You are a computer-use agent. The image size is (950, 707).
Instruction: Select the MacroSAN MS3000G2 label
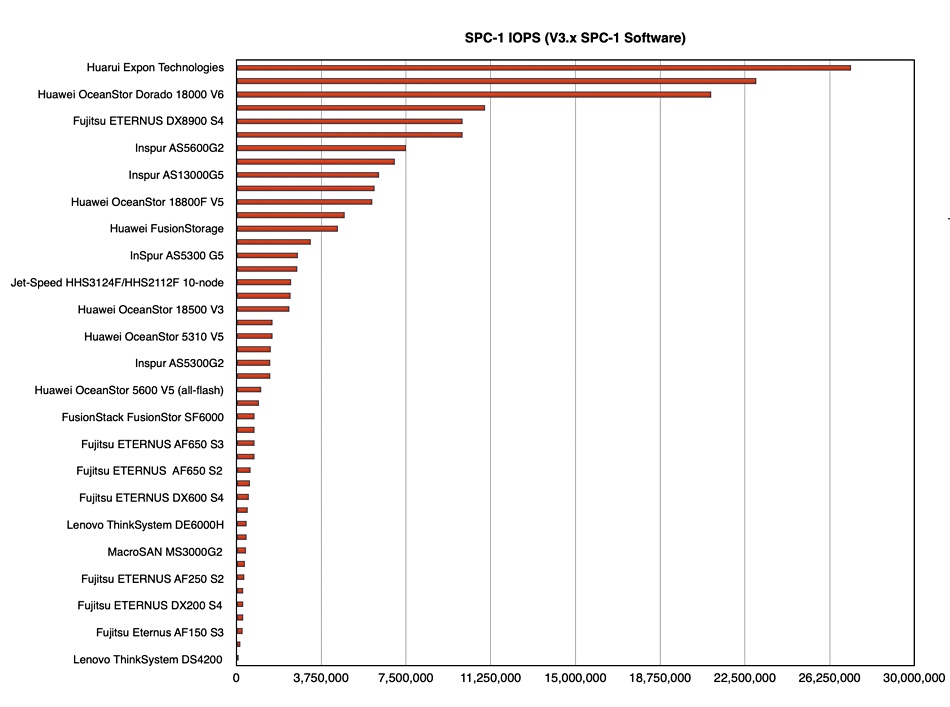[165, 551]
